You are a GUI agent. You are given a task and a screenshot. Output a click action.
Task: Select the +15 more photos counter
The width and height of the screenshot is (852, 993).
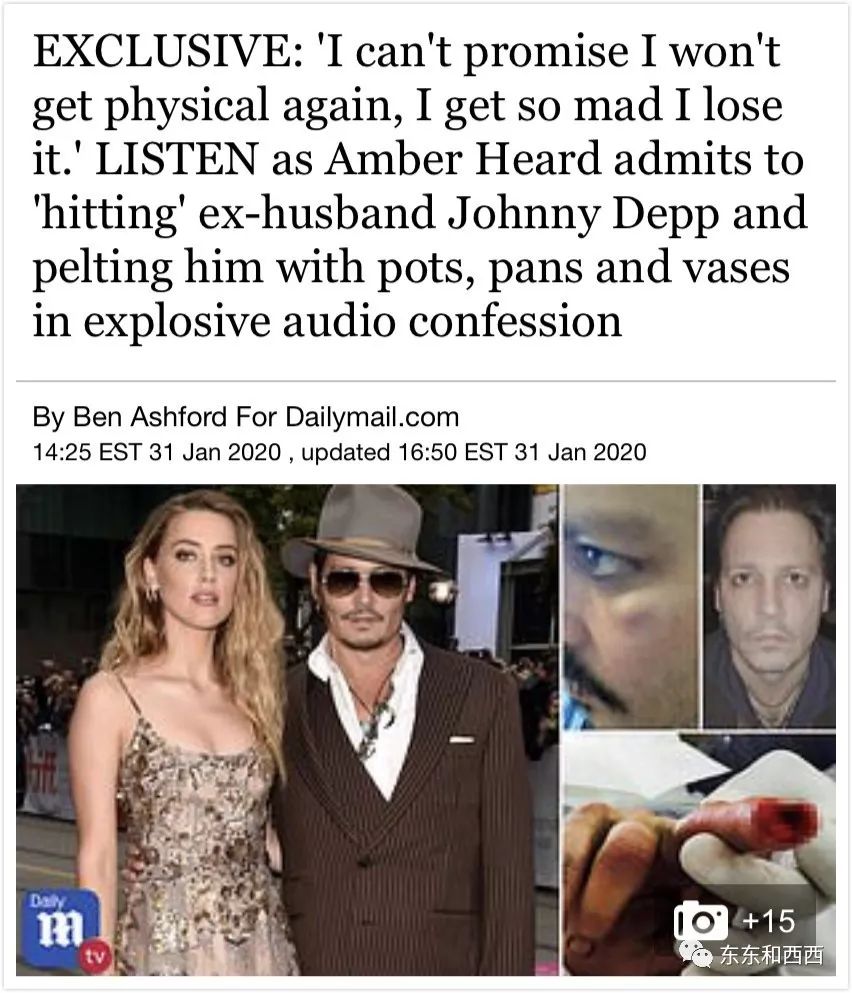pyautogui.click(x=768, y=921)
